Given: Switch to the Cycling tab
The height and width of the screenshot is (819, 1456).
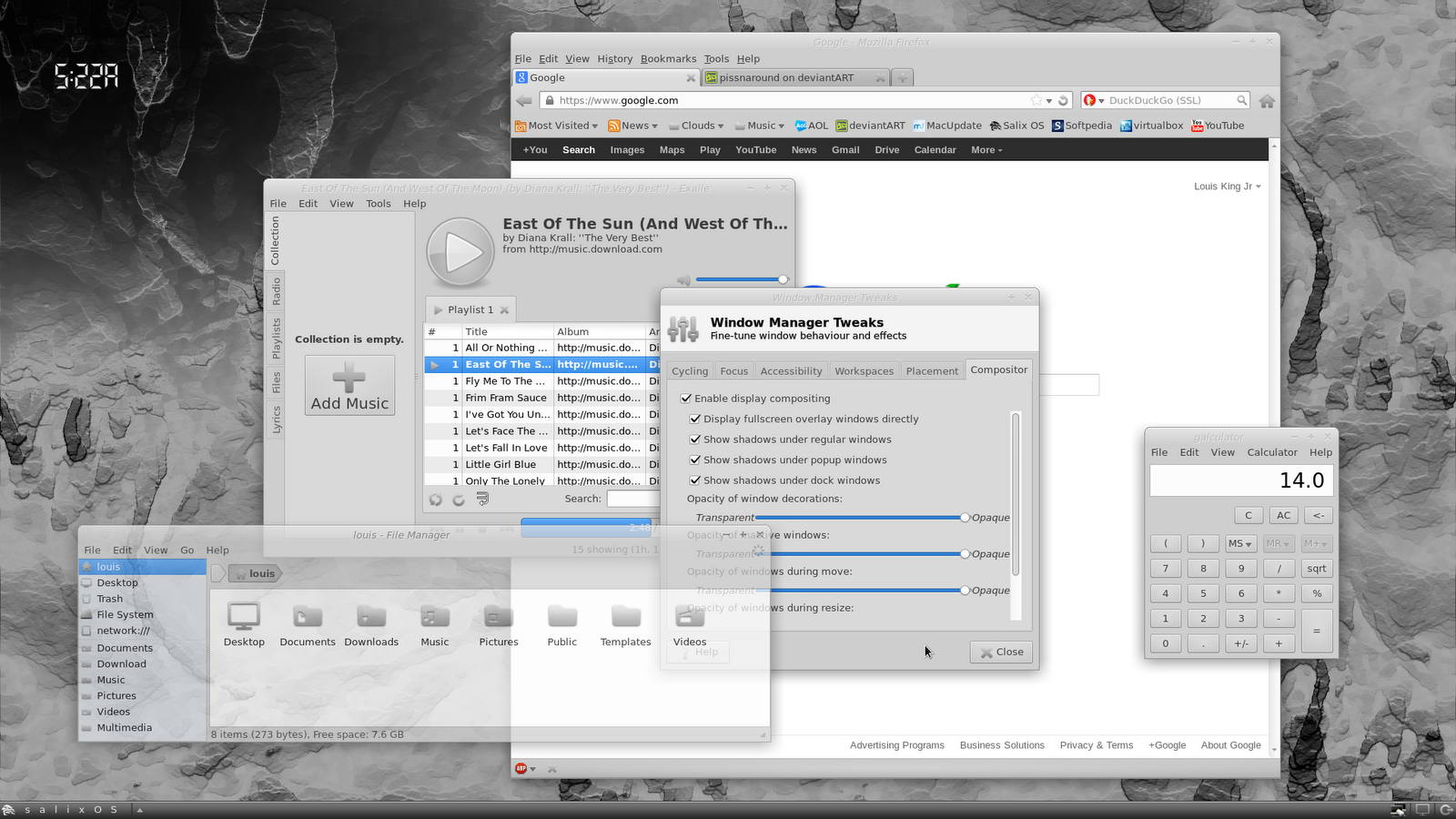Looking at the screenshot, I should point(690,371).
